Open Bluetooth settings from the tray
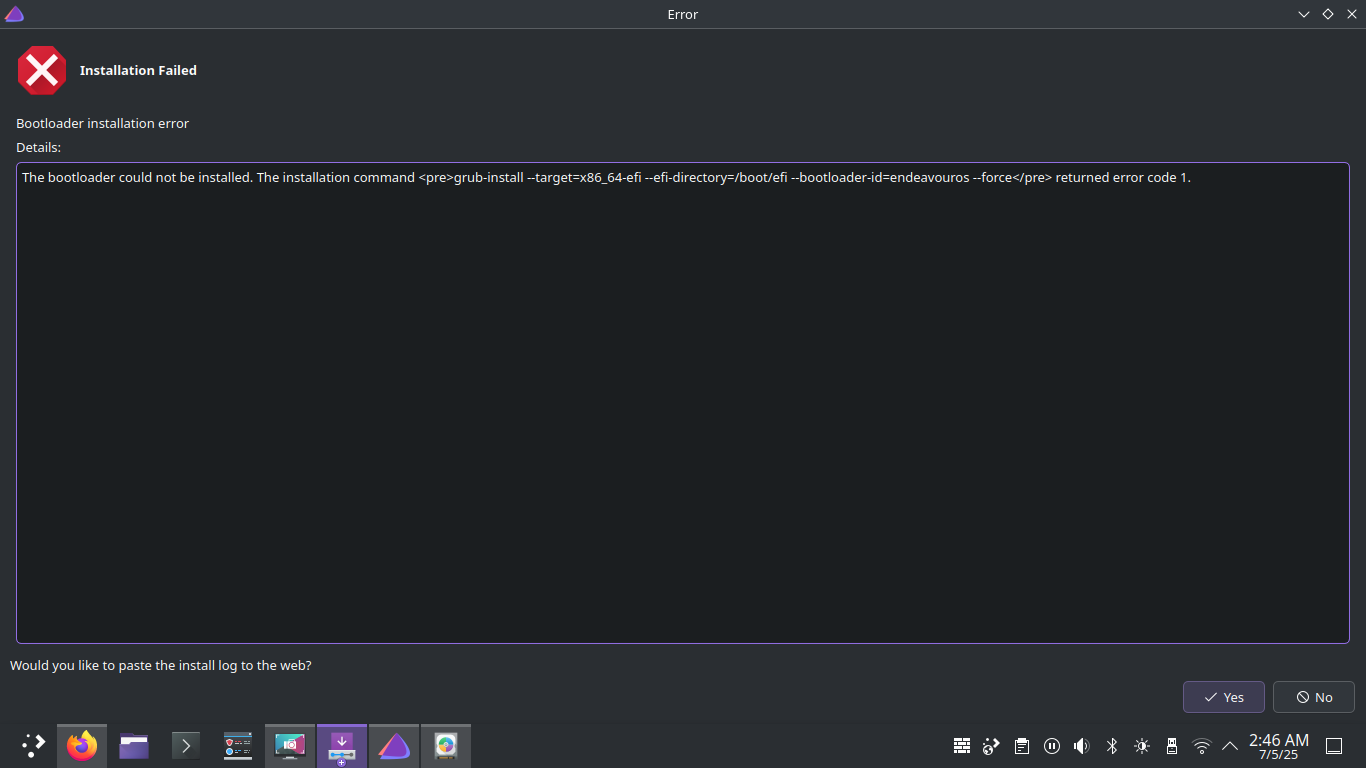Image resolution: width=1366 pixels, height=768 pixels. coord(1111,746)
